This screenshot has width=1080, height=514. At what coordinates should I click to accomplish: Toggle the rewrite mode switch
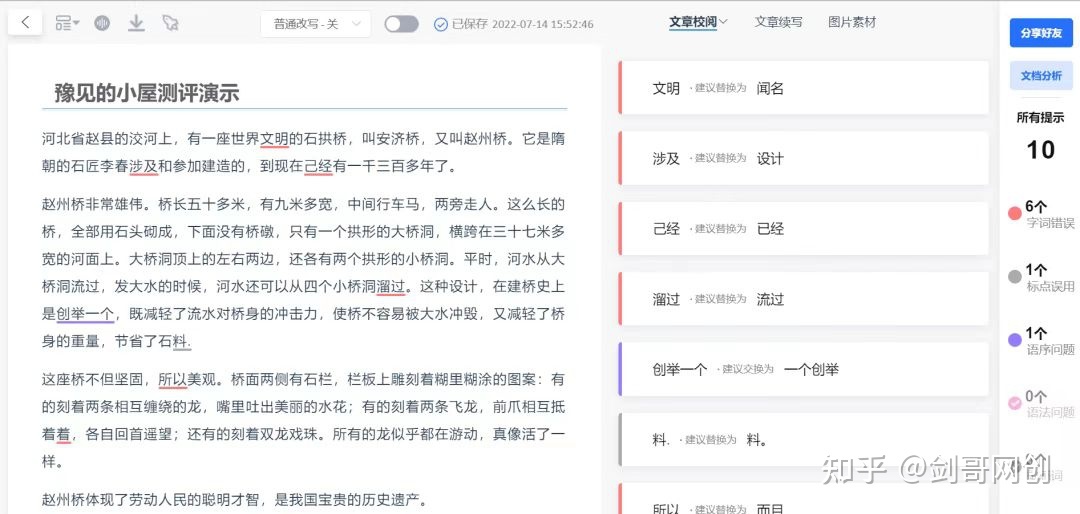401,24
